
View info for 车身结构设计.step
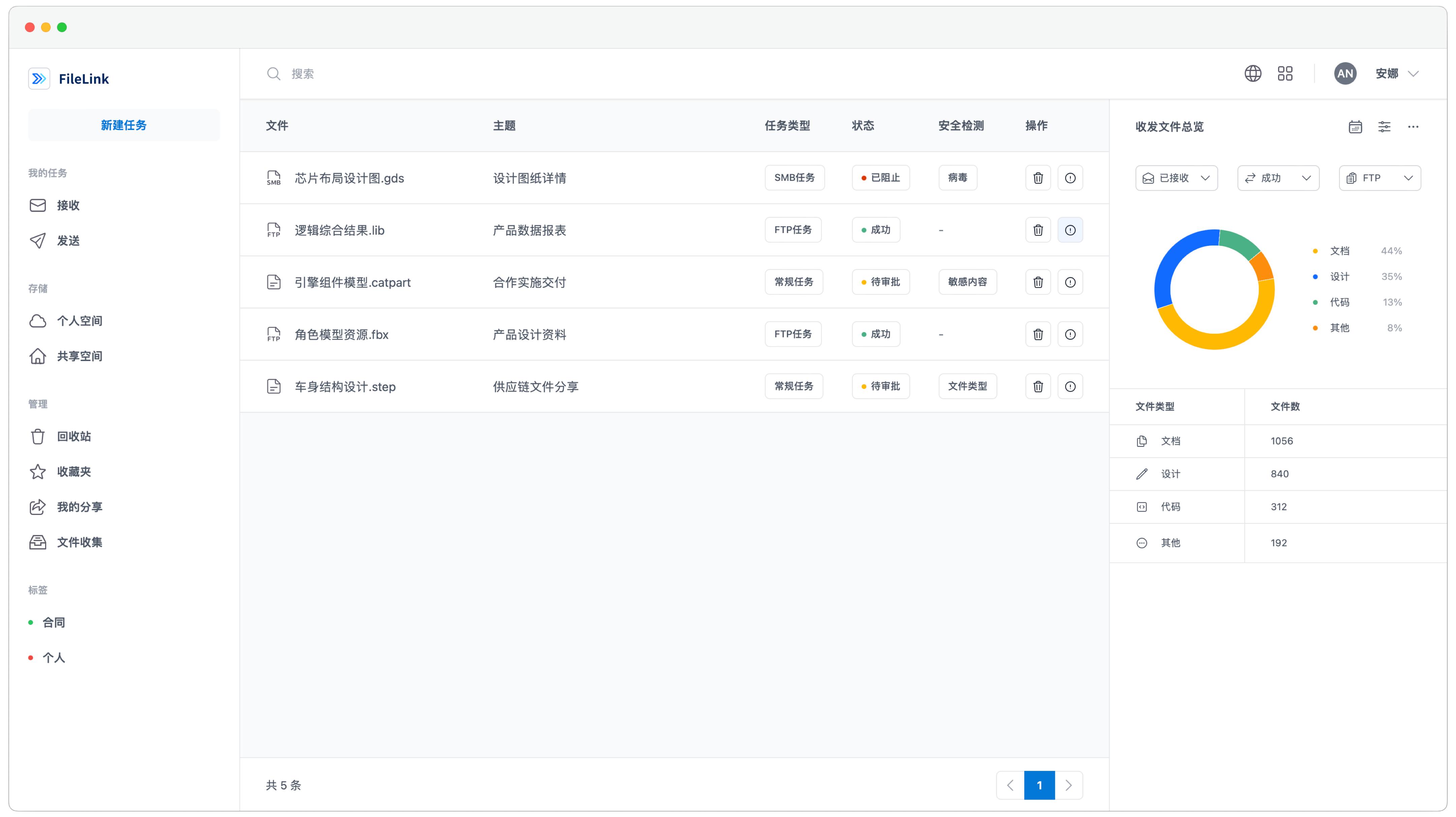point(1070,387)
